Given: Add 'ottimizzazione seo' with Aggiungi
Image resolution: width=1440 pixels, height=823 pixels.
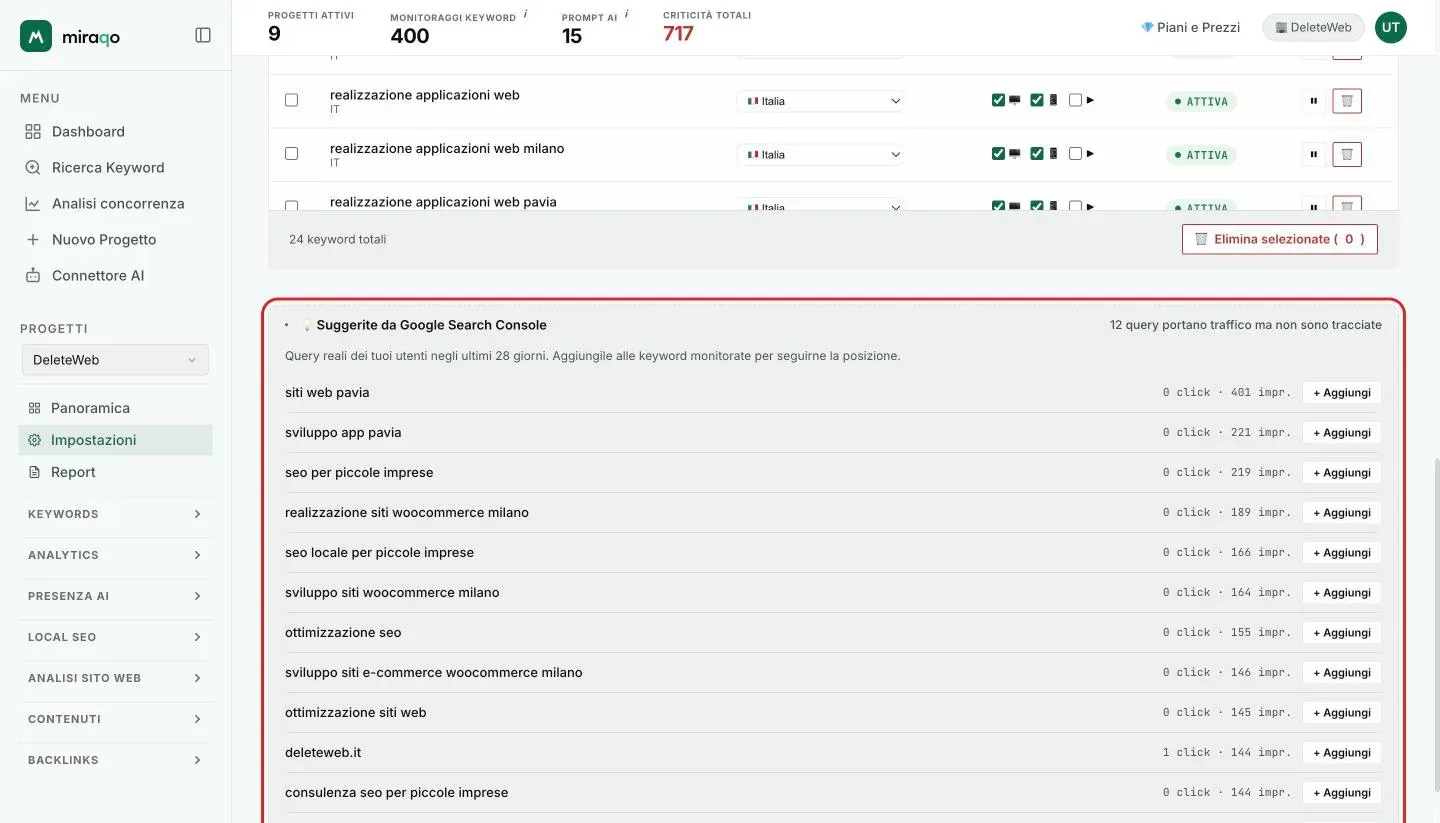Looking at the screenshot, I should click(1341, 633).
